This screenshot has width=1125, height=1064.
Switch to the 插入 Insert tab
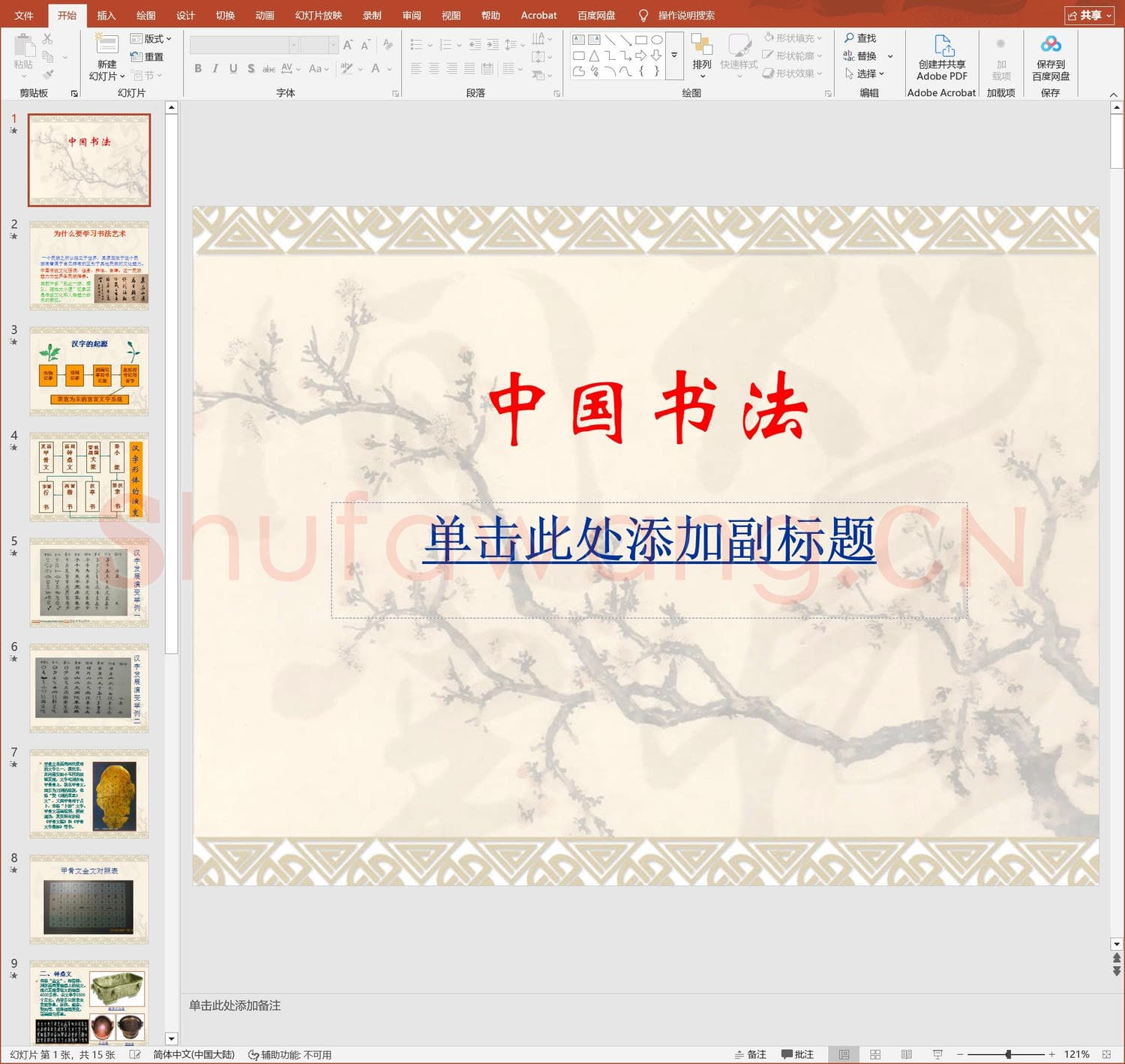[x=106, y=15]
